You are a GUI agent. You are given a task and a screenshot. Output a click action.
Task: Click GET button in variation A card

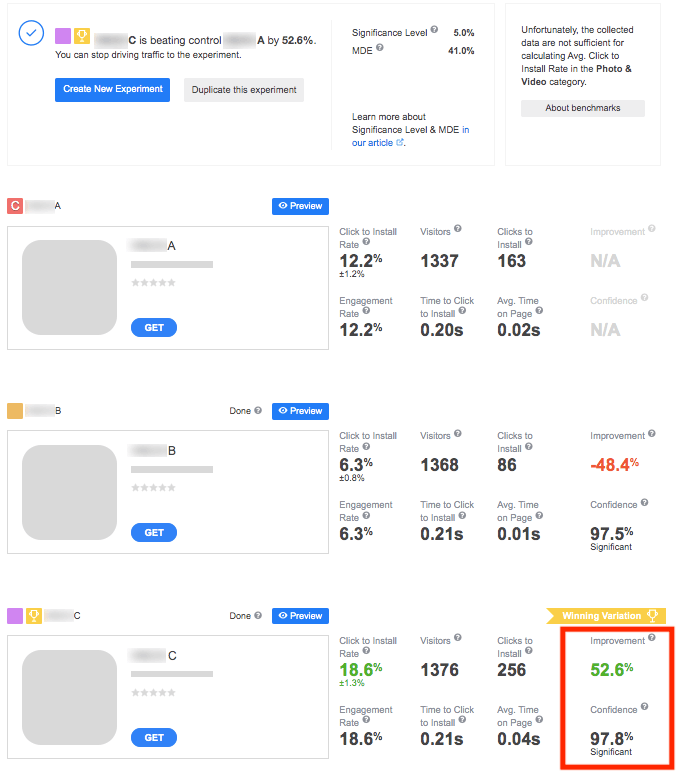click(154, 327)
